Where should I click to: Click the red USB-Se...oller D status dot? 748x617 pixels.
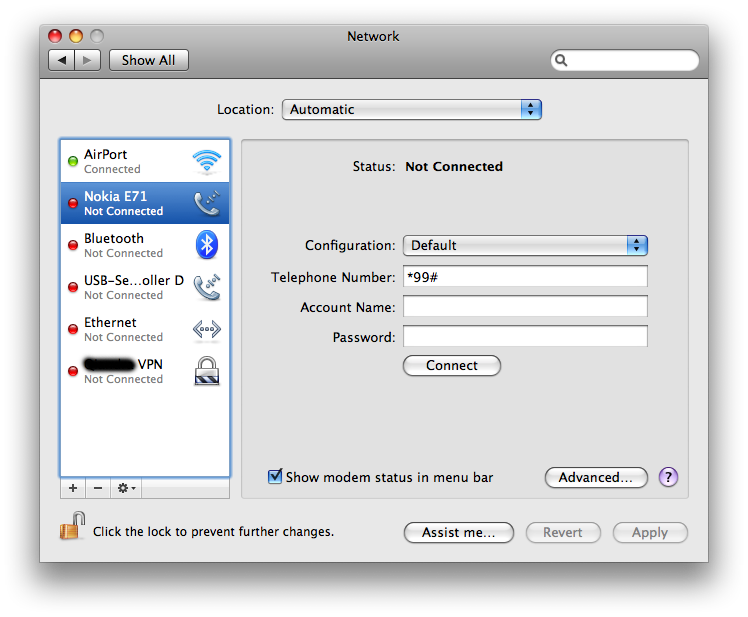[73, 287]
